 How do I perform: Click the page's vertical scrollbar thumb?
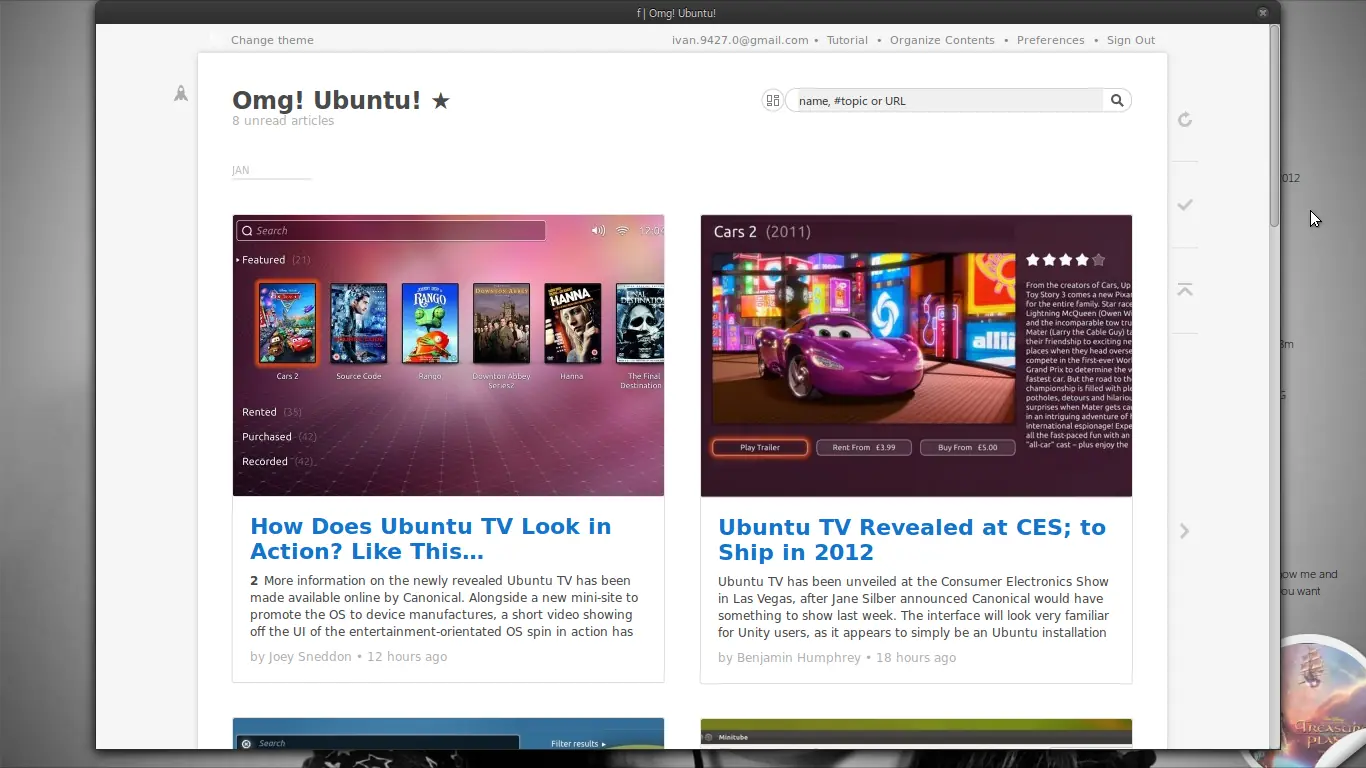1275,125
